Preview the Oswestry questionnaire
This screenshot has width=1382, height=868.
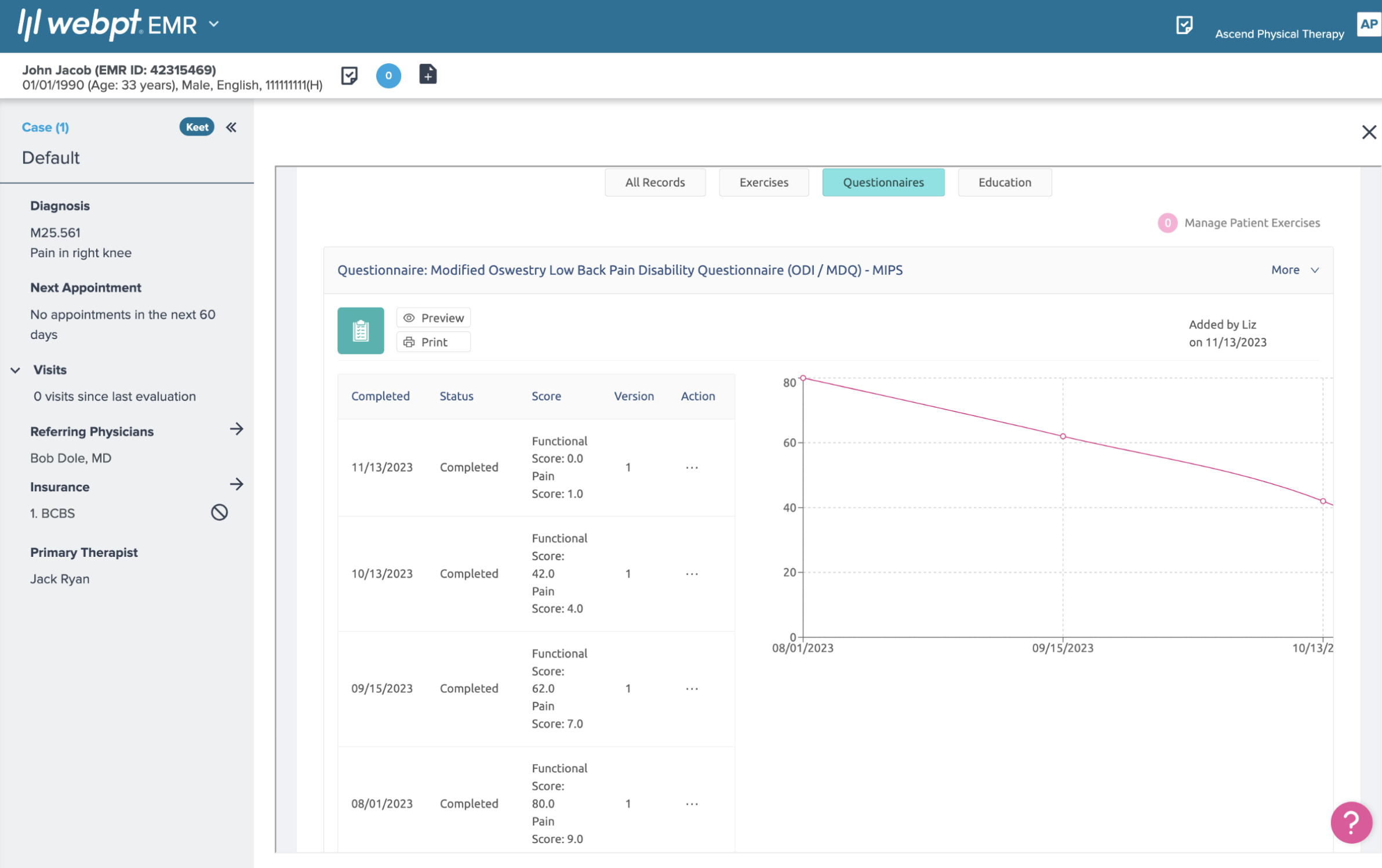pos(433,317)
